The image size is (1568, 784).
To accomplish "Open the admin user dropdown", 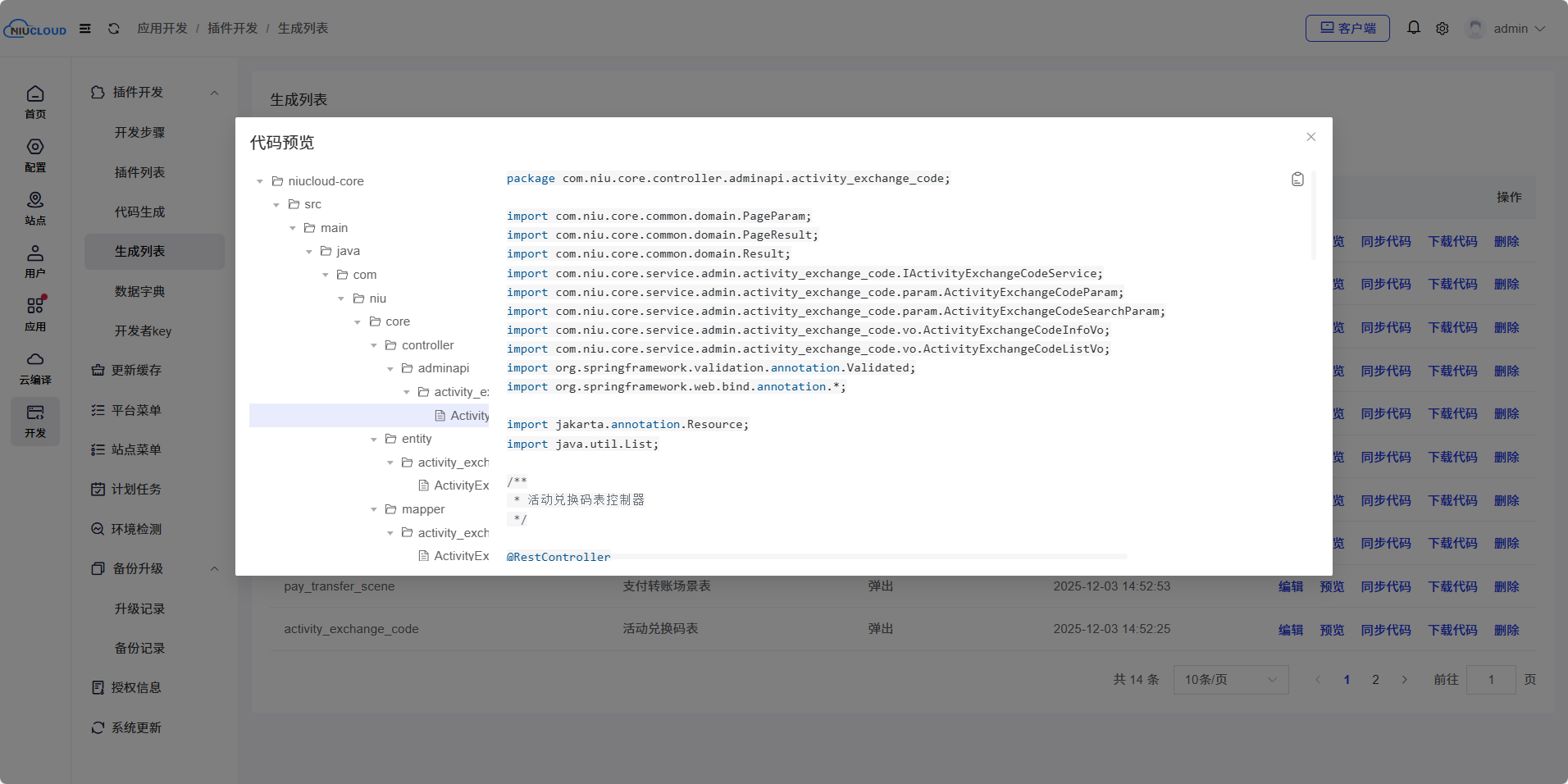I will coord(1507,29).
